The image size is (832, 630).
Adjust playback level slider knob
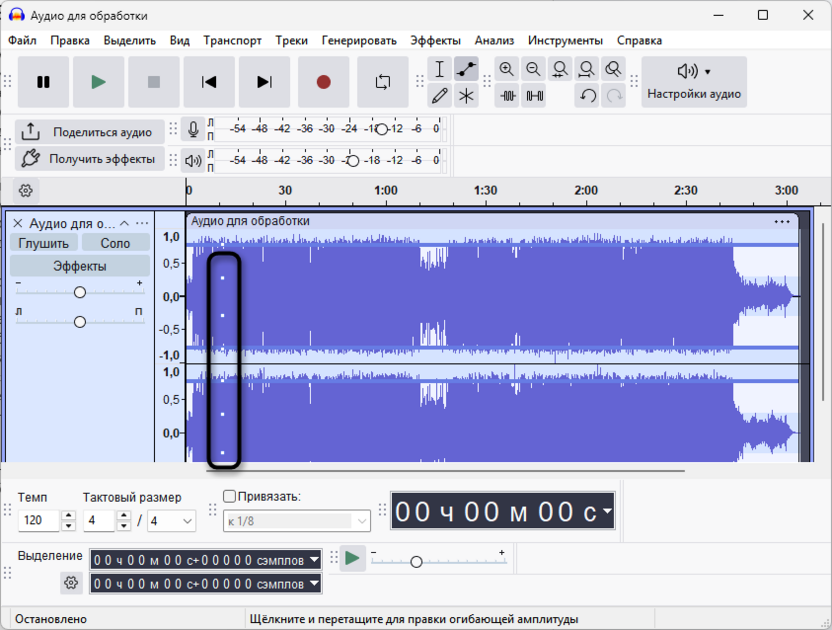353,160
